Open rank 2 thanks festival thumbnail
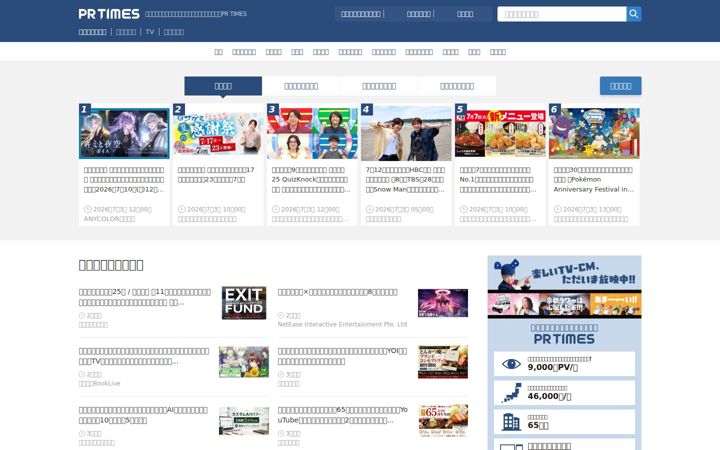720x450 pixels. [x=218, y=134]
